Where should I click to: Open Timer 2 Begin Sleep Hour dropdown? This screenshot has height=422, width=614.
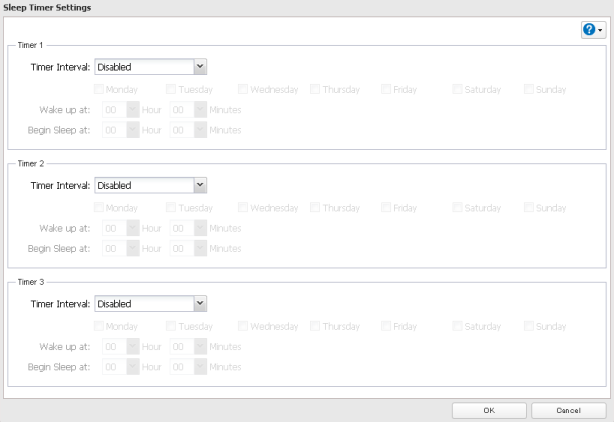(121, 248)
